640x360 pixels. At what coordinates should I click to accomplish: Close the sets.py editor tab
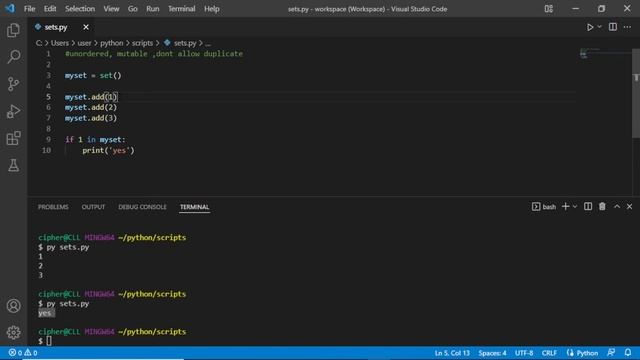click(86, 27)
